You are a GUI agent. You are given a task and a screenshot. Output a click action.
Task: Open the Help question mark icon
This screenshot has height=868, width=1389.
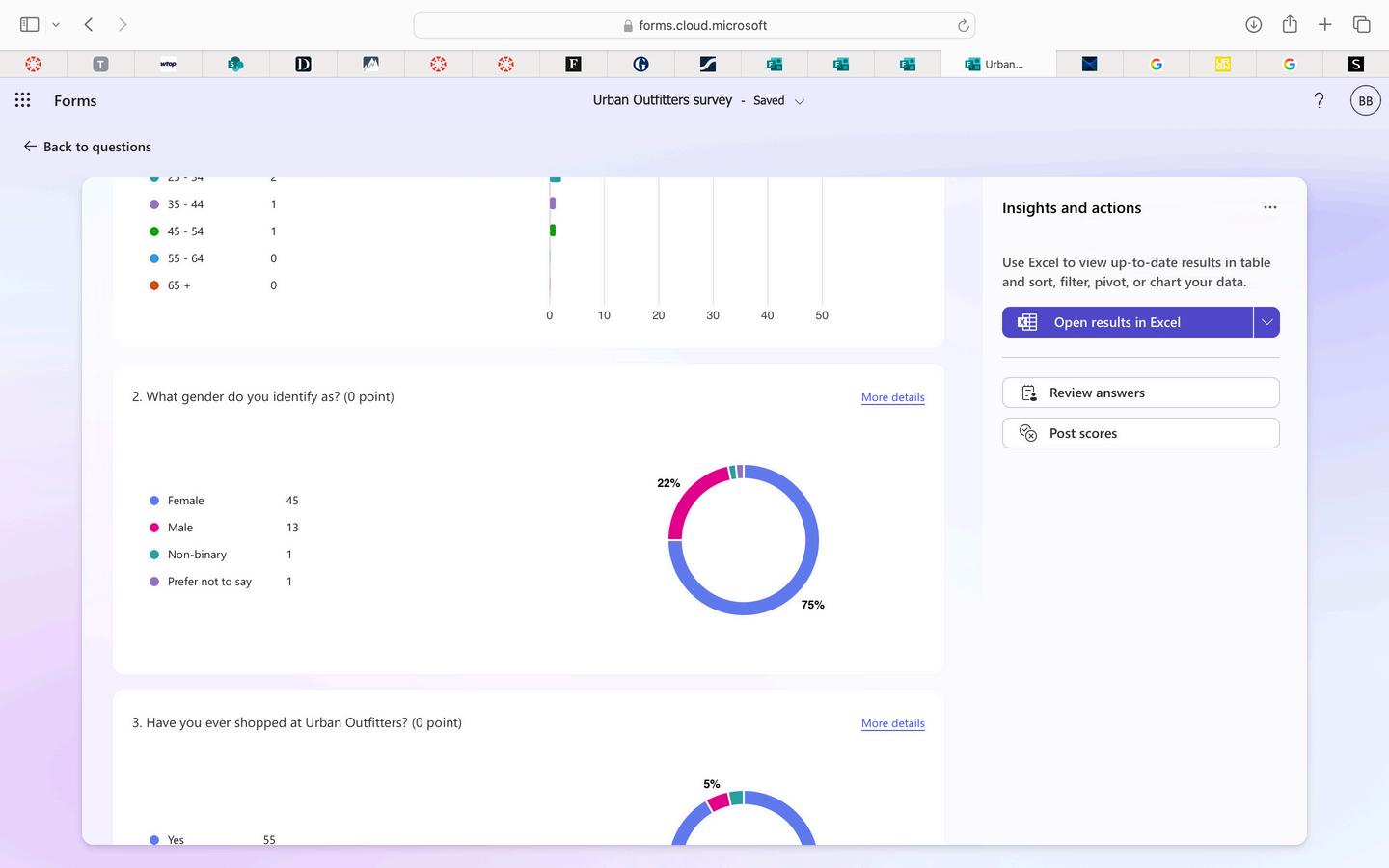pyautogui.click(x=1319, y=100)
